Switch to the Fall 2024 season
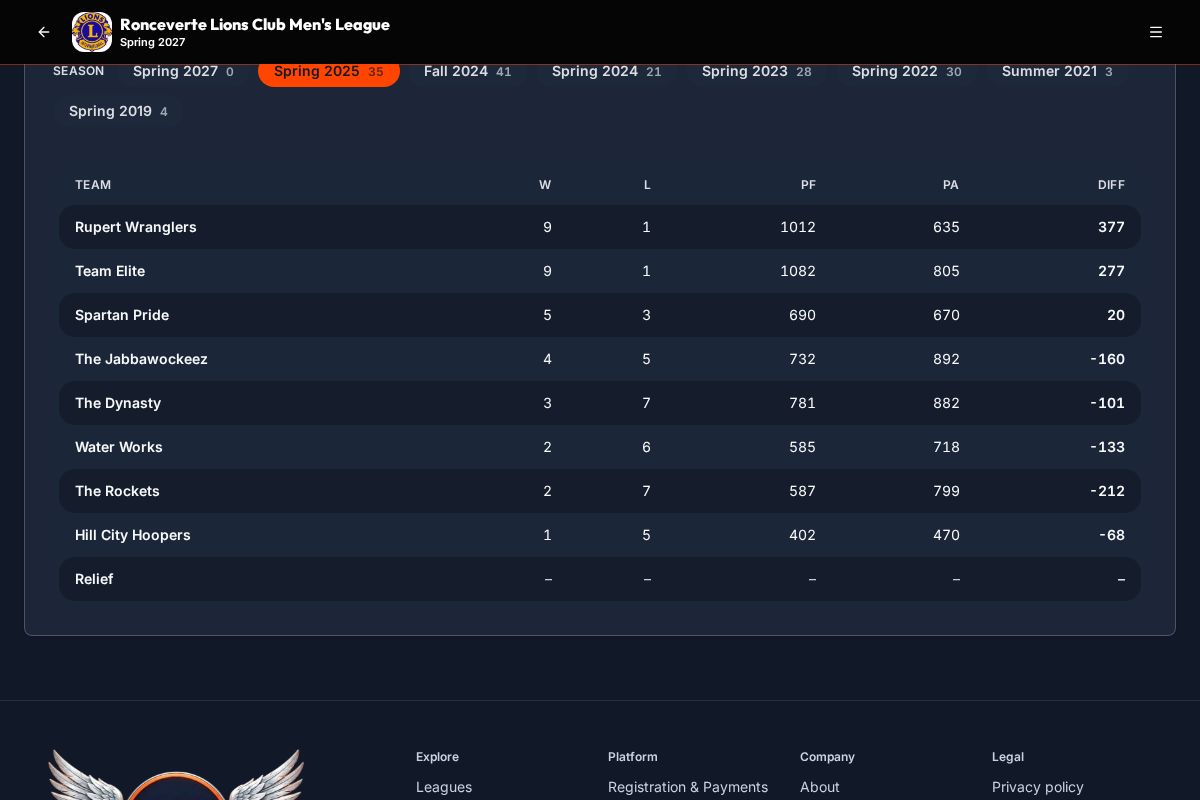This screenshot has width=1200, height=800. coord(467,71)
